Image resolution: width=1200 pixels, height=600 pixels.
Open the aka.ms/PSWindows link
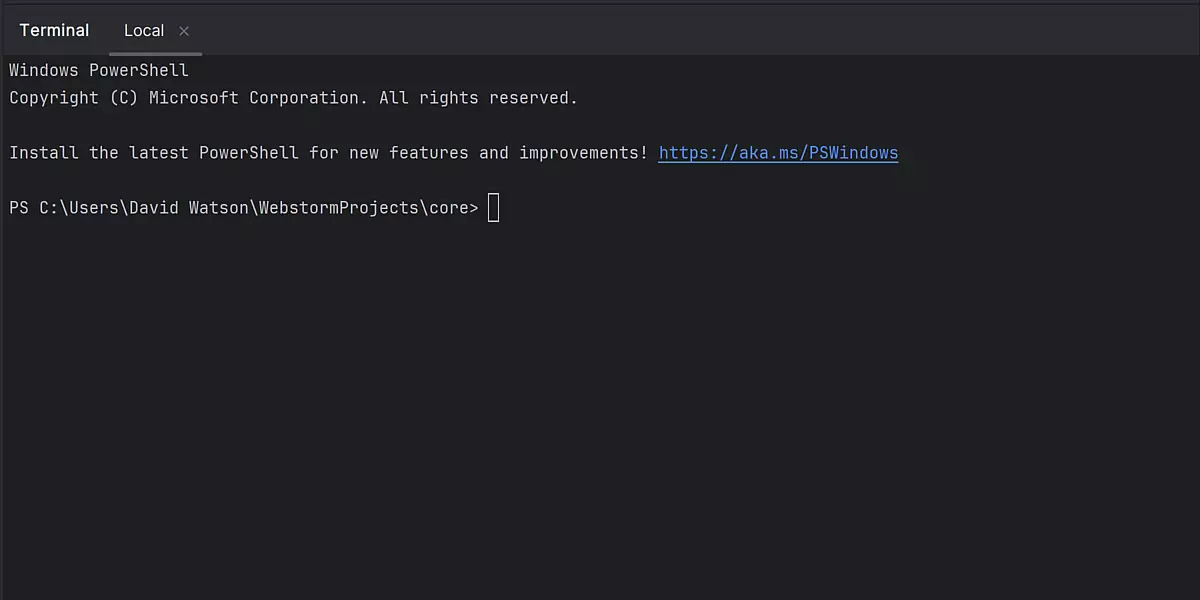778,153
